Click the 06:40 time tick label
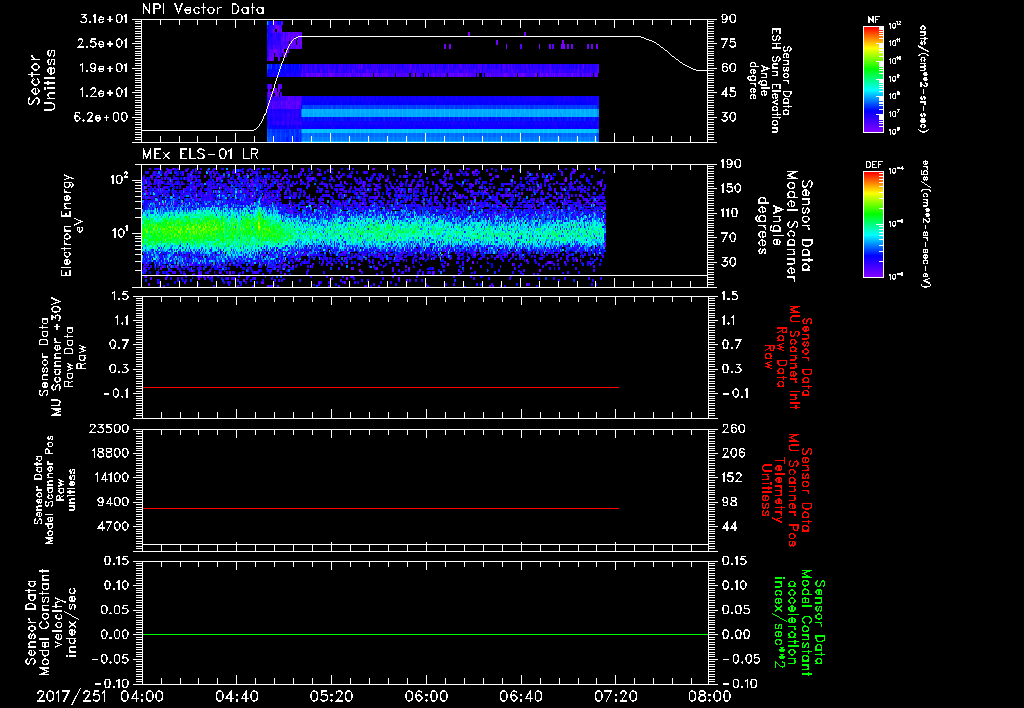Image resolution: width=1024 pixels, height=708 pixels. (x=520, y=696)
